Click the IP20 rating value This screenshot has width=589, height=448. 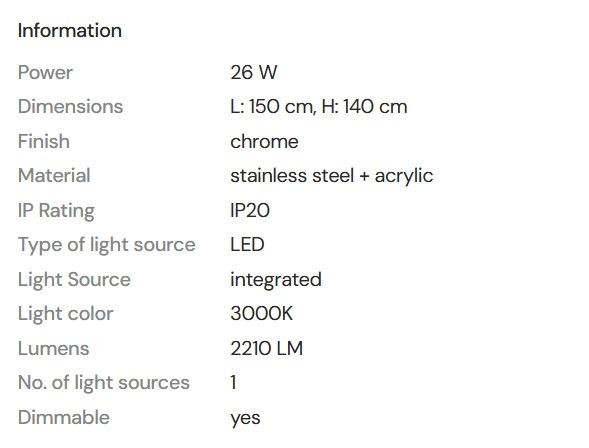click(250, 210)
